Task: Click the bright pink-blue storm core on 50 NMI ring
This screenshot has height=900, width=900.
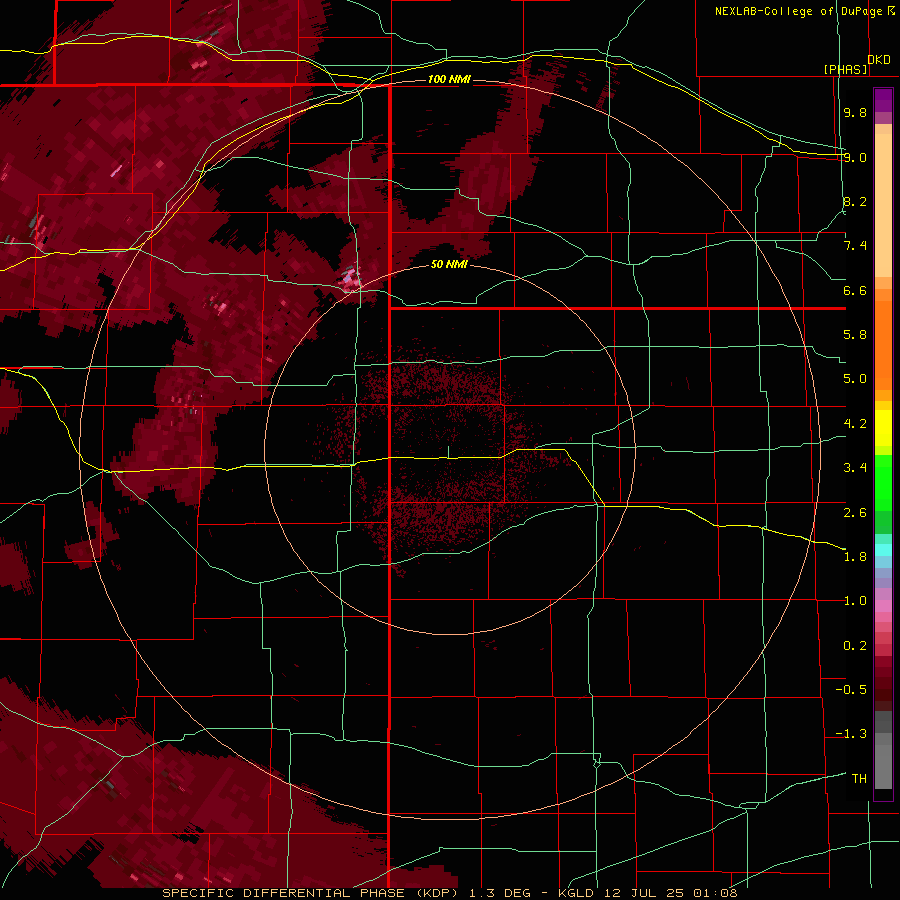Action: tap(350, 278)
